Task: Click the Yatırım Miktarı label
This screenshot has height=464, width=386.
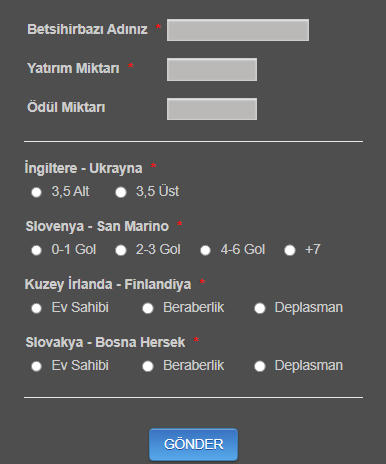Action: tap(73, 68)
